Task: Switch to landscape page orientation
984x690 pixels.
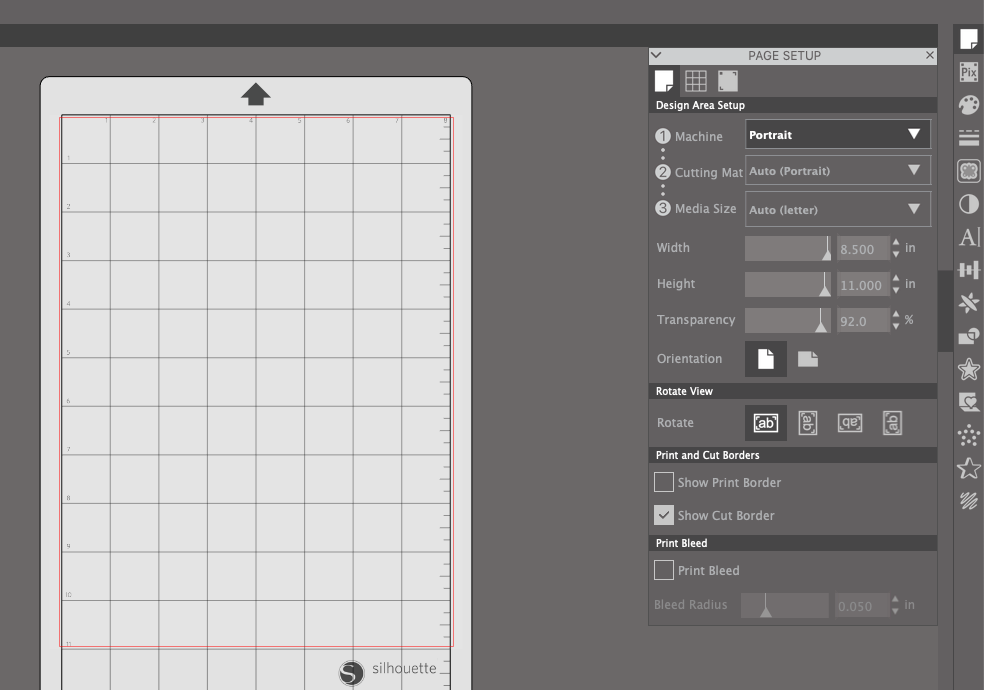Action: point(808,359)
